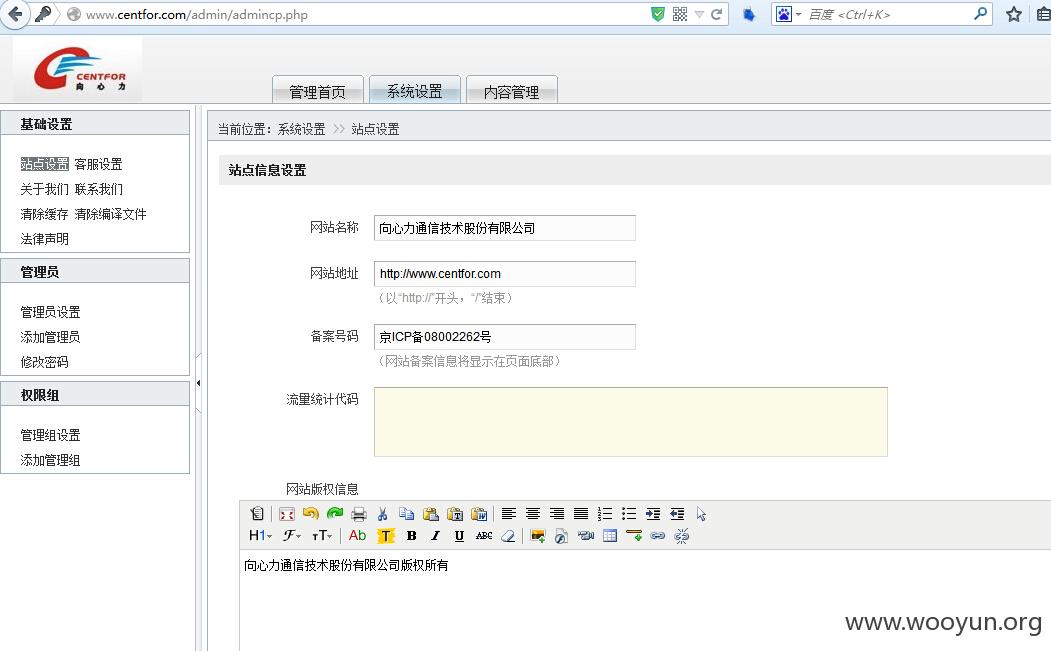Focus the 网站名称 input field
The width and height of the screenshot is (1051, 651).
tap(505, 228)
